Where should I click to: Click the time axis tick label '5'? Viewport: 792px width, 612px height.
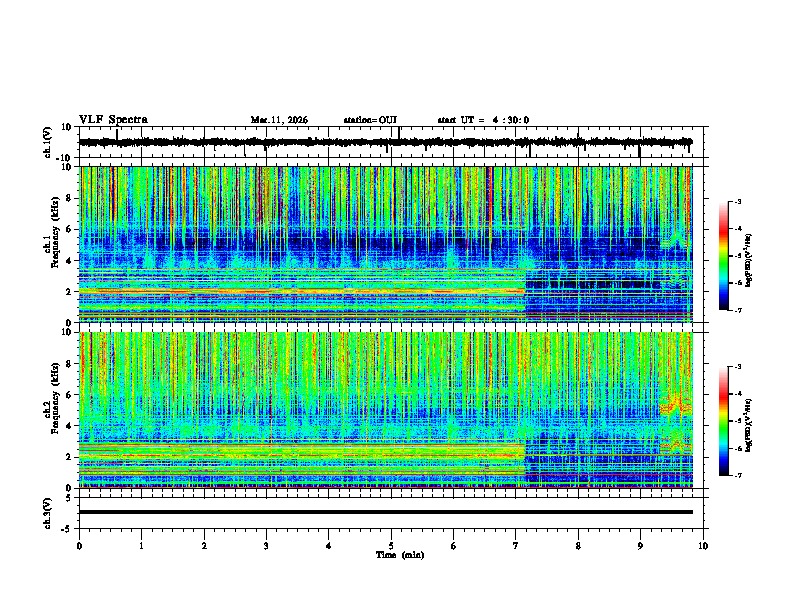[x=391, y=546]
